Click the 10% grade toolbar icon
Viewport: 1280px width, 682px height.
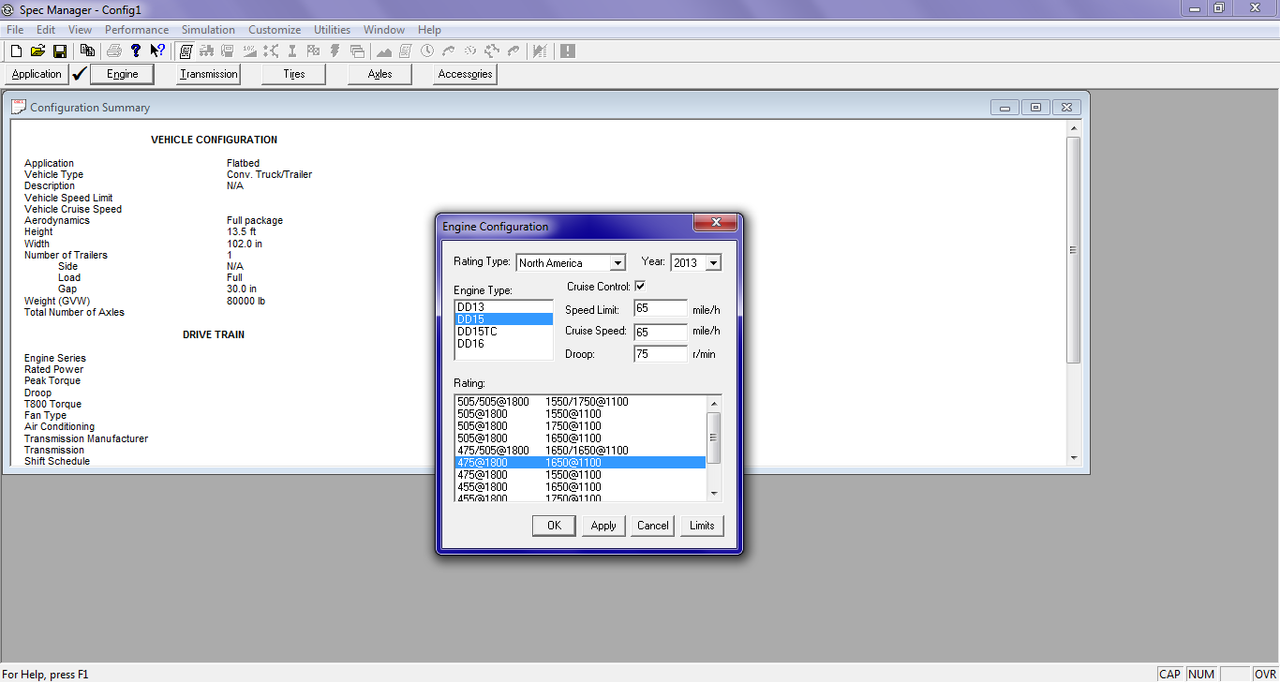(x=249, y=51)
